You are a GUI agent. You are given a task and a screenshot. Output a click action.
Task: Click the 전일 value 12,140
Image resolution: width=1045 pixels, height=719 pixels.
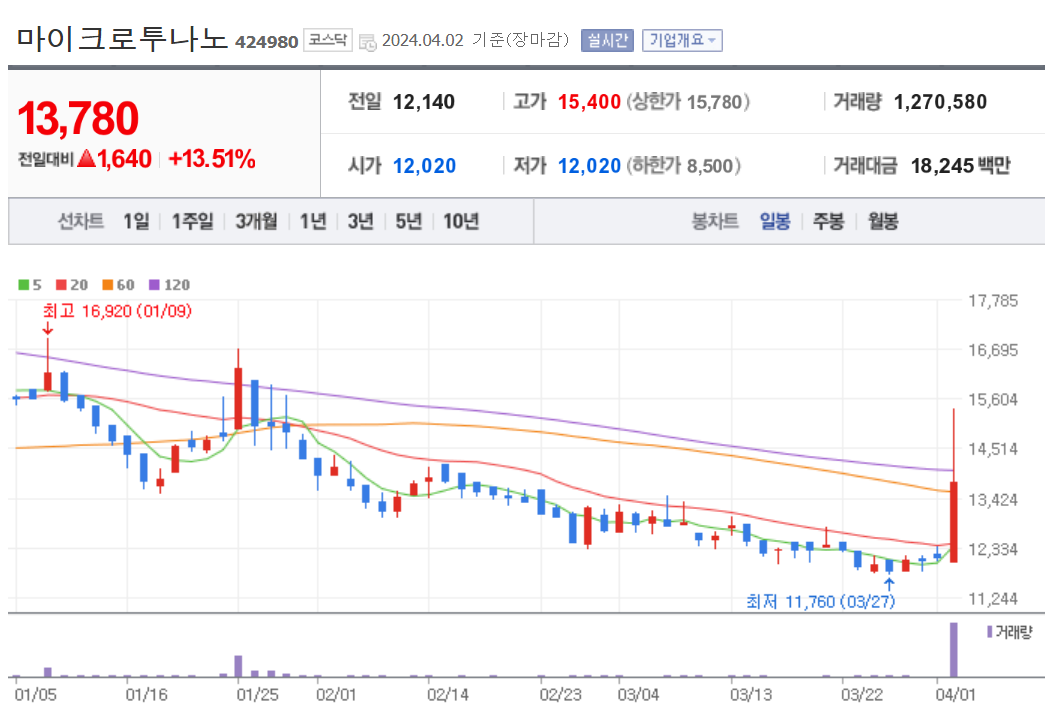[x=424, y=102]
